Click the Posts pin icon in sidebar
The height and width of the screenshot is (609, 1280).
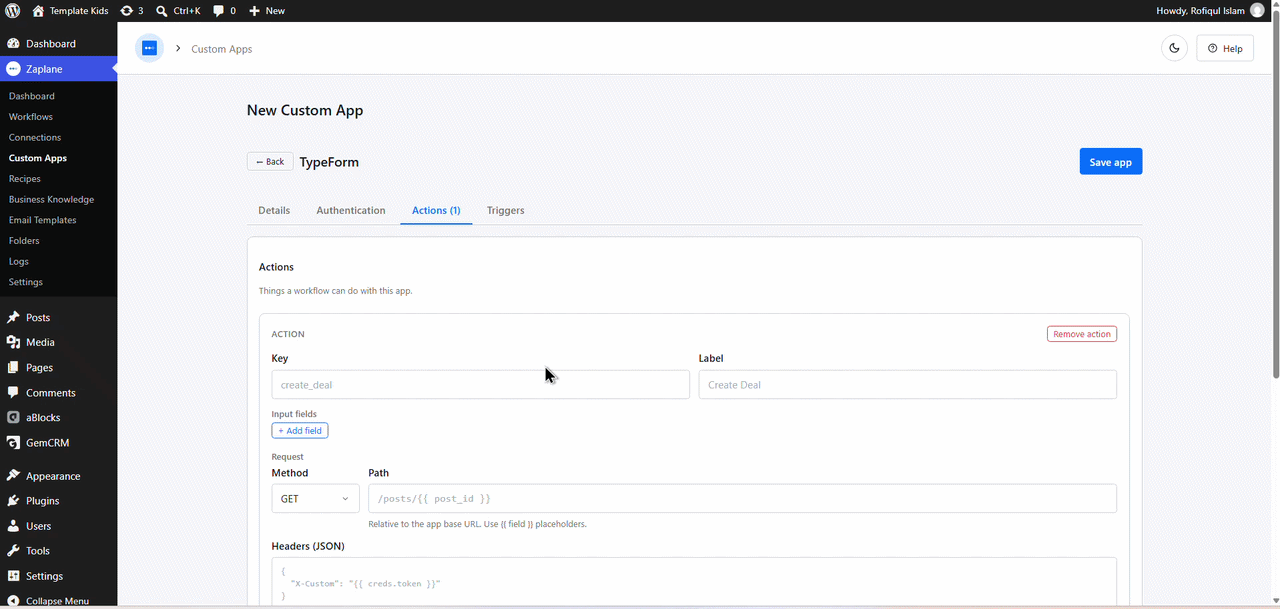[x=13, y=317]
